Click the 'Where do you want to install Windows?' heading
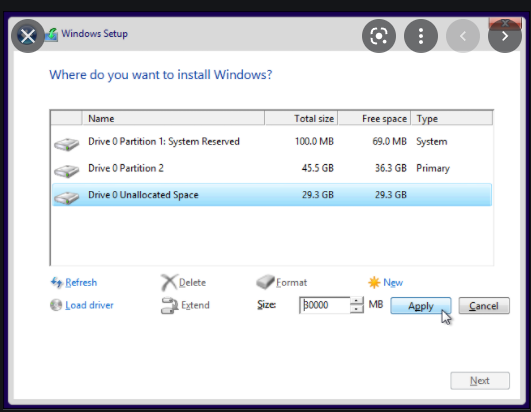531x412 pixels. (161, 75)
